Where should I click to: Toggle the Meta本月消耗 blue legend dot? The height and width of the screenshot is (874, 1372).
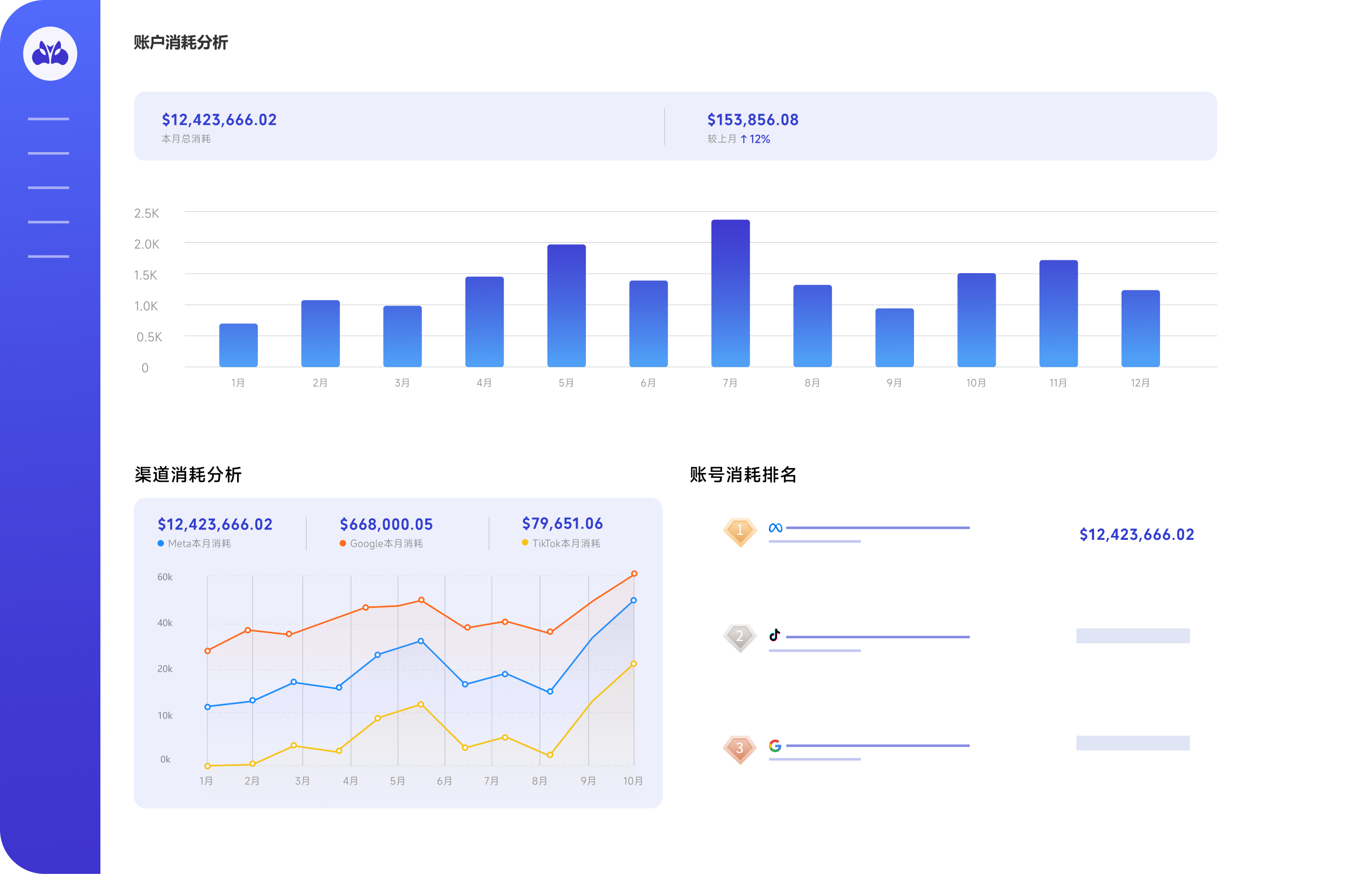[x=161, y=543]
